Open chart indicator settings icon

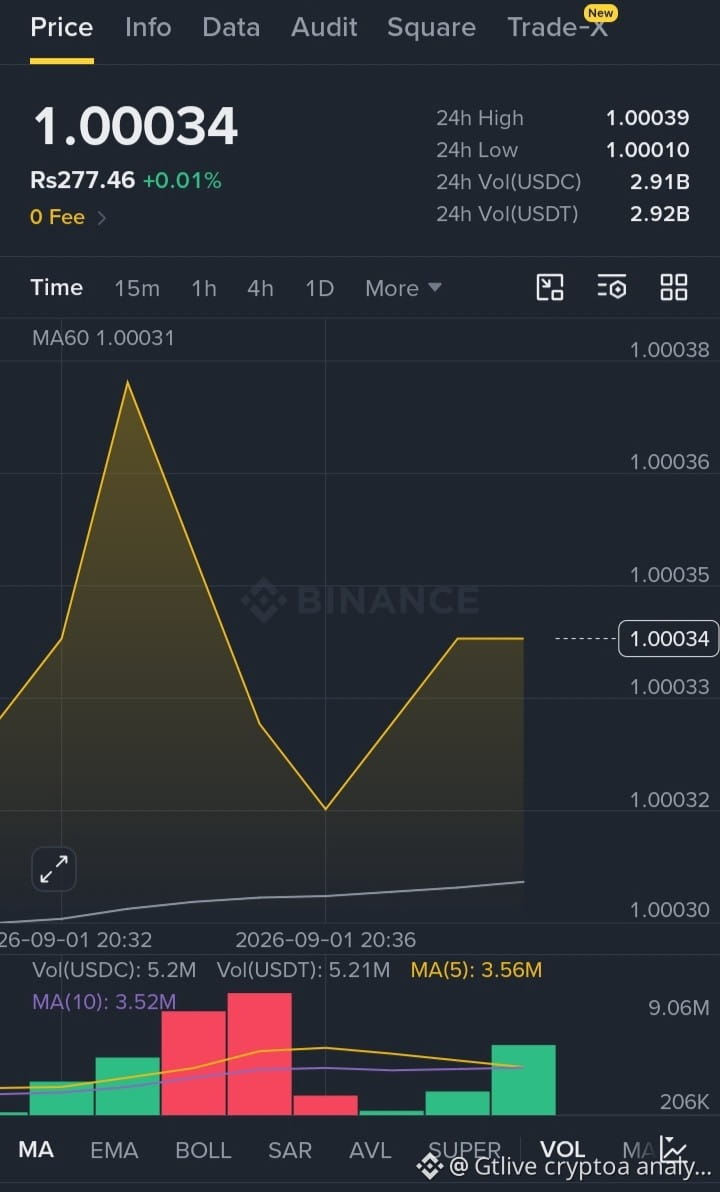tap(612, 287)
